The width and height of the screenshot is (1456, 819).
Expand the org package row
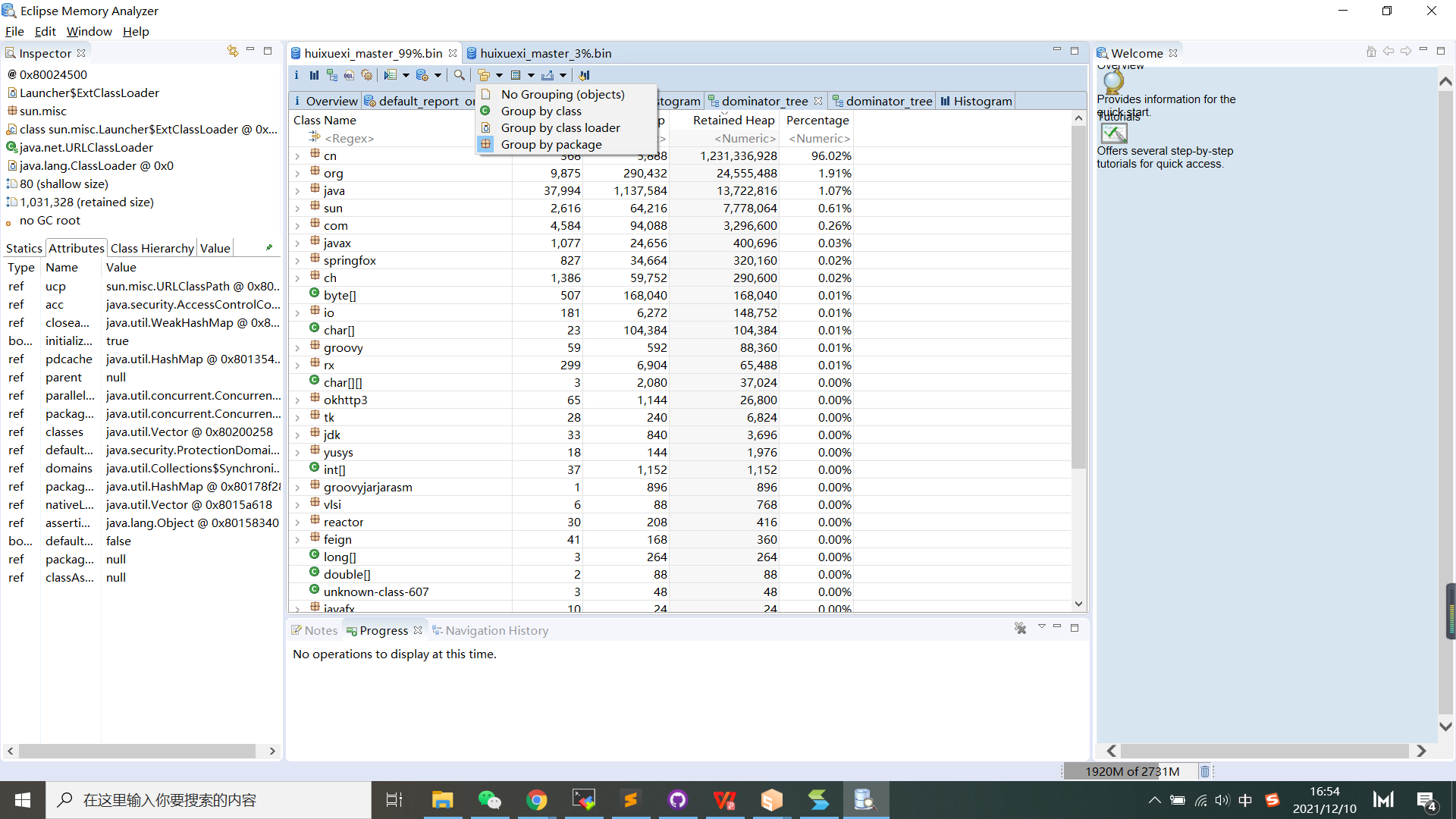coord(297,174)
